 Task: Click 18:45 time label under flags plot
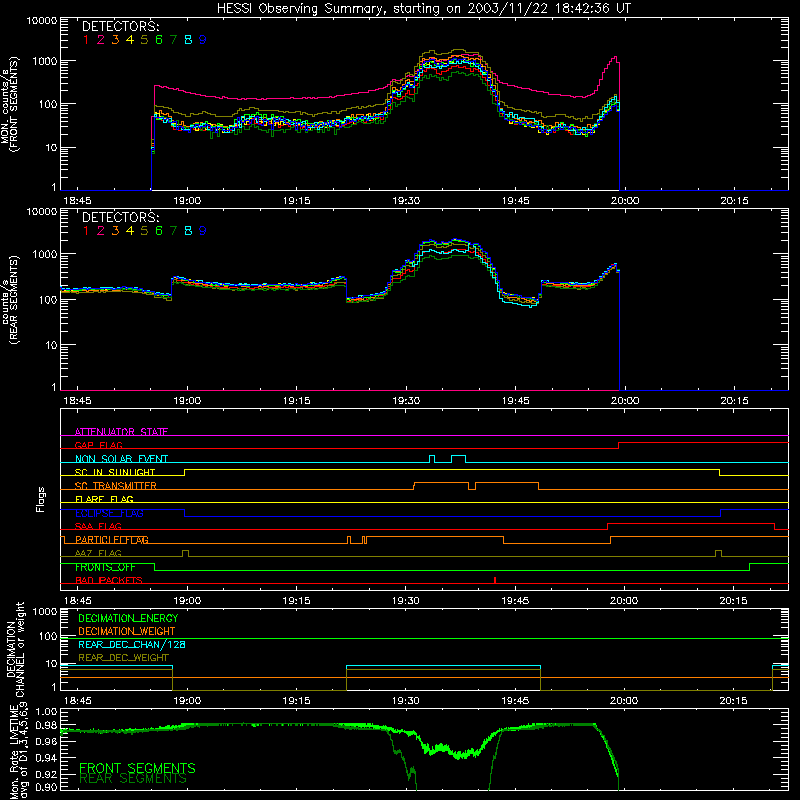(78, 601)
